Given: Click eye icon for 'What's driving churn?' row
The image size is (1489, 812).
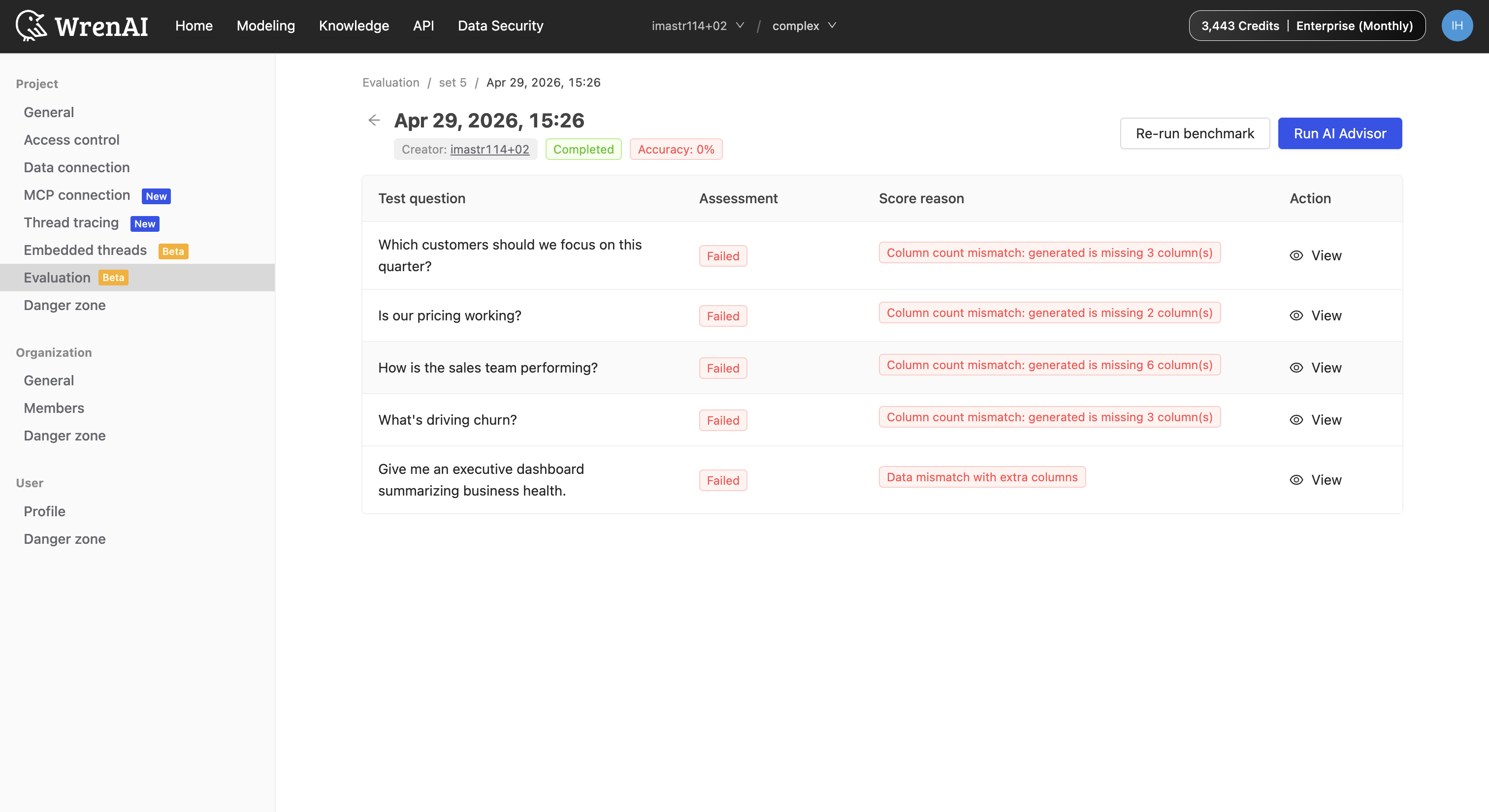Looking at the screenshot, I should pyautogui.click(x=1296, y=420).
